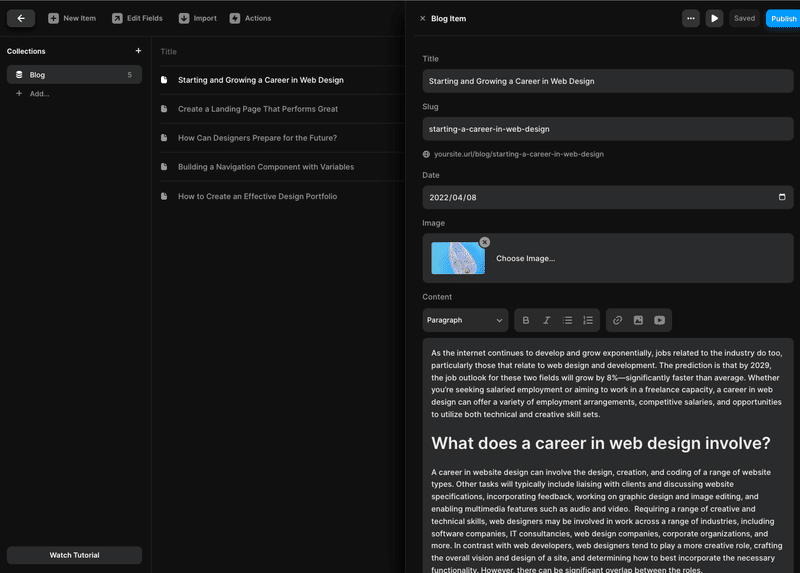The image size is (800, 573).
Task: Click into the Title input field
Action: 608,81
